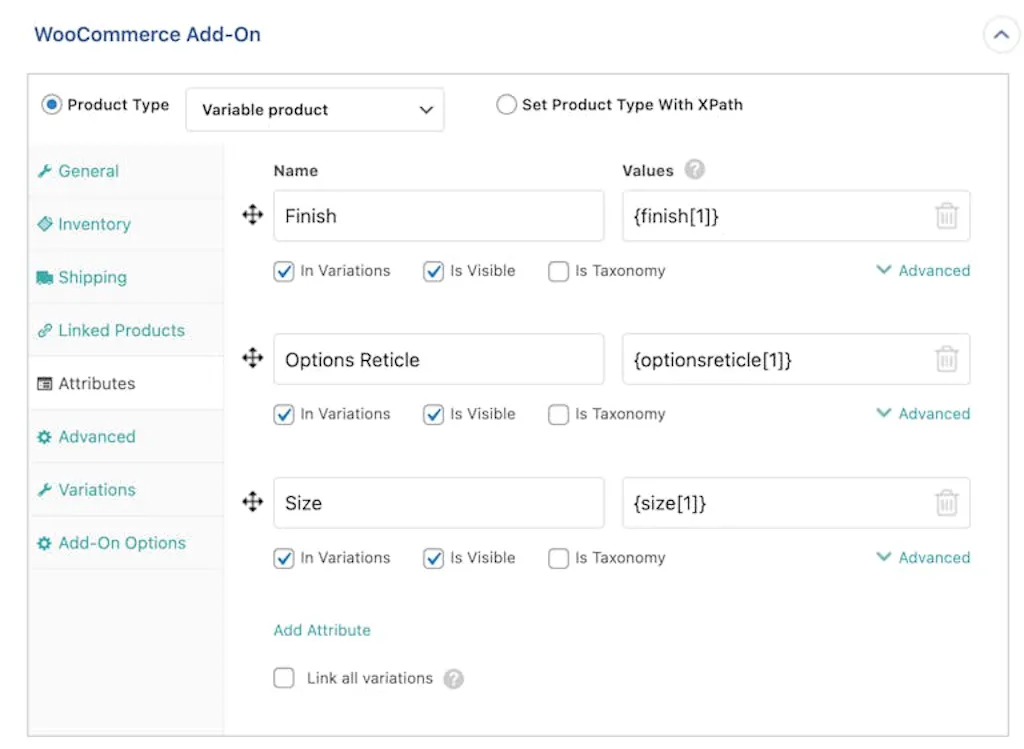Click the chain link icon beside Linked Products

44,330
